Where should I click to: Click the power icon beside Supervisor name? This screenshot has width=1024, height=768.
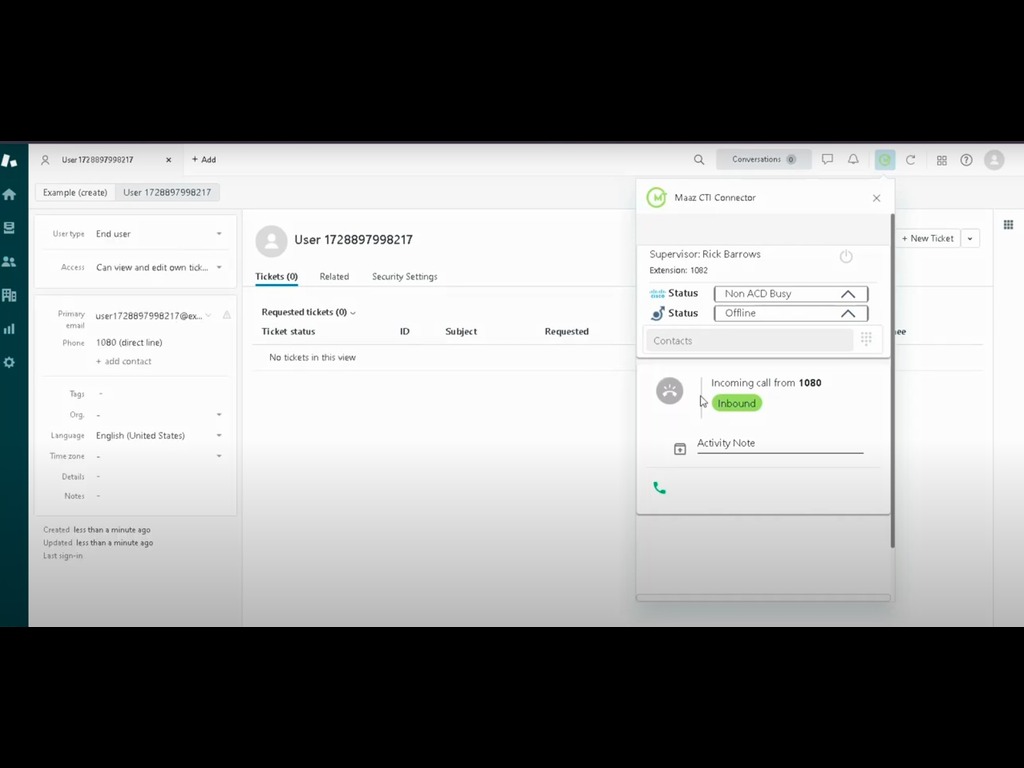click(x=846, y=257)
